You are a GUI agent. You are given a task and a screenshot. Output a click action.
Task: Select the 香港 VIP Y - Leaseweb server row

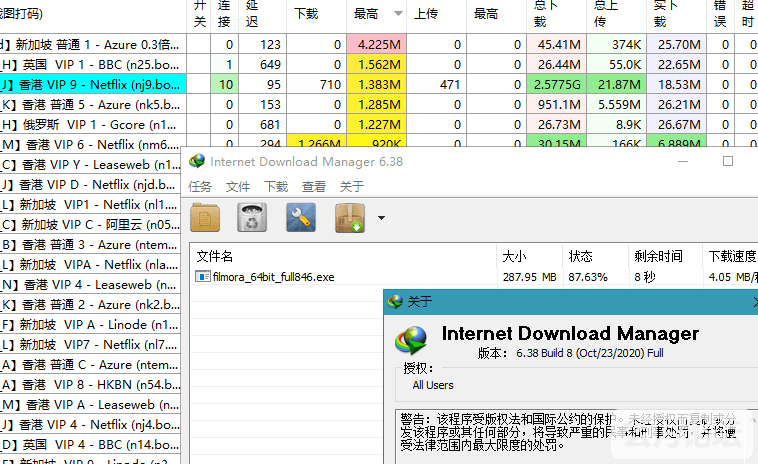[90, 165]
